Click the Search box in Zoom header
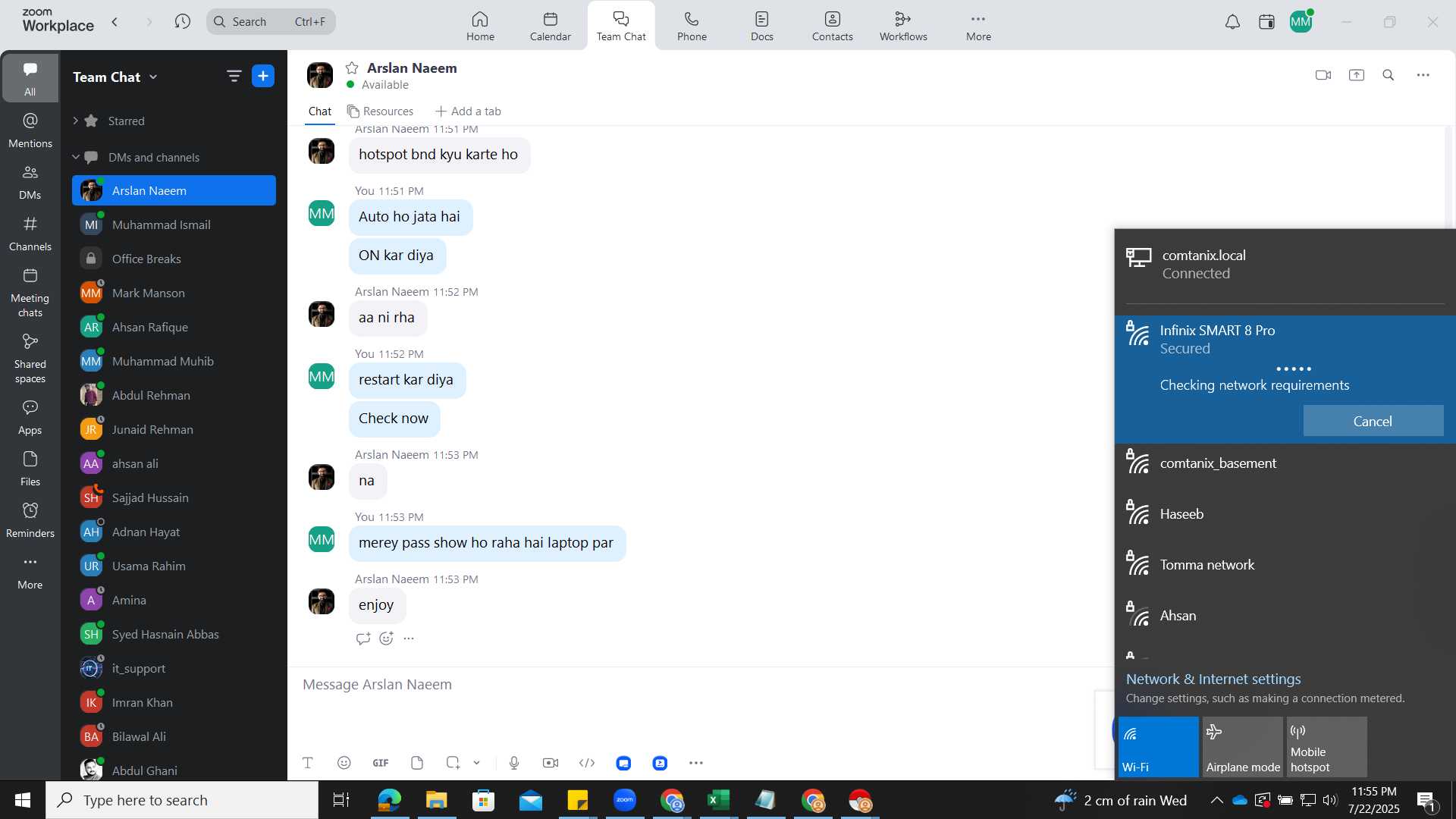This screenshot has height=819, width=1456. click(271, 21)
